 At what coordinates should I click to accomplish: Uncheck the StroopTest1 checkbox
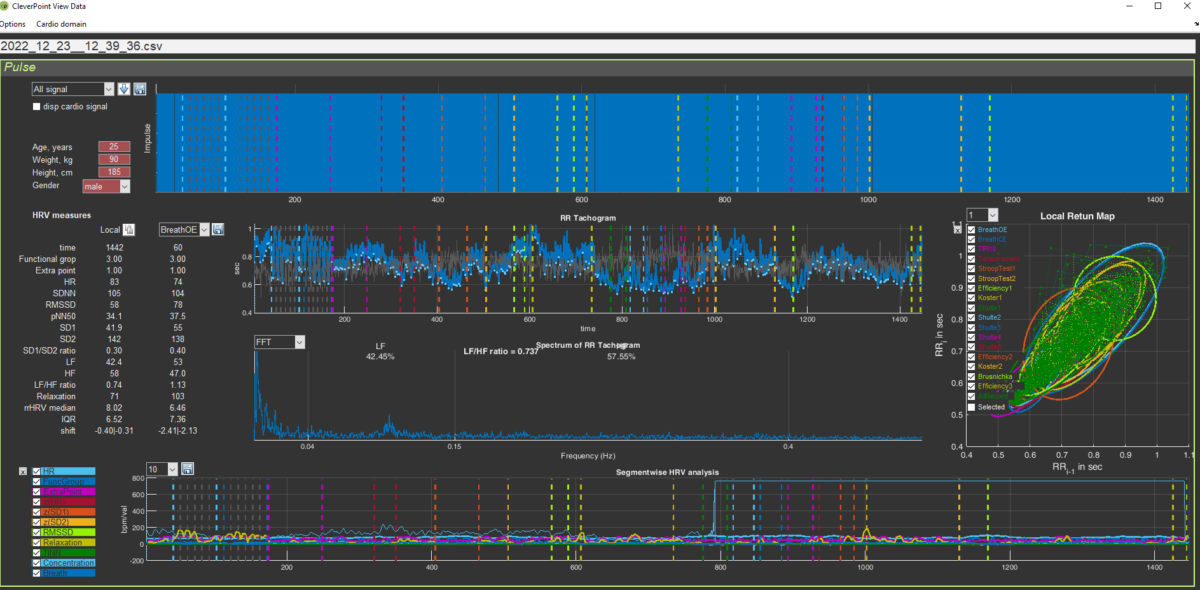(x=971, y=269)
